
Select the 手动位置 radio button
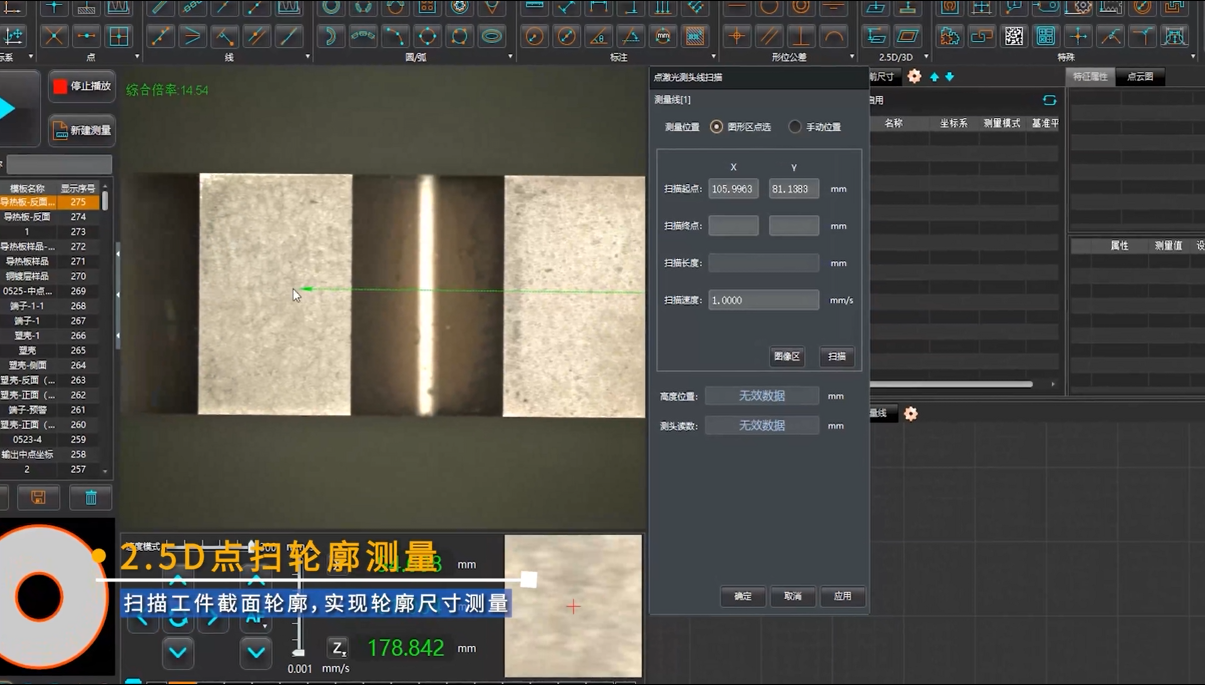(795, 127)
